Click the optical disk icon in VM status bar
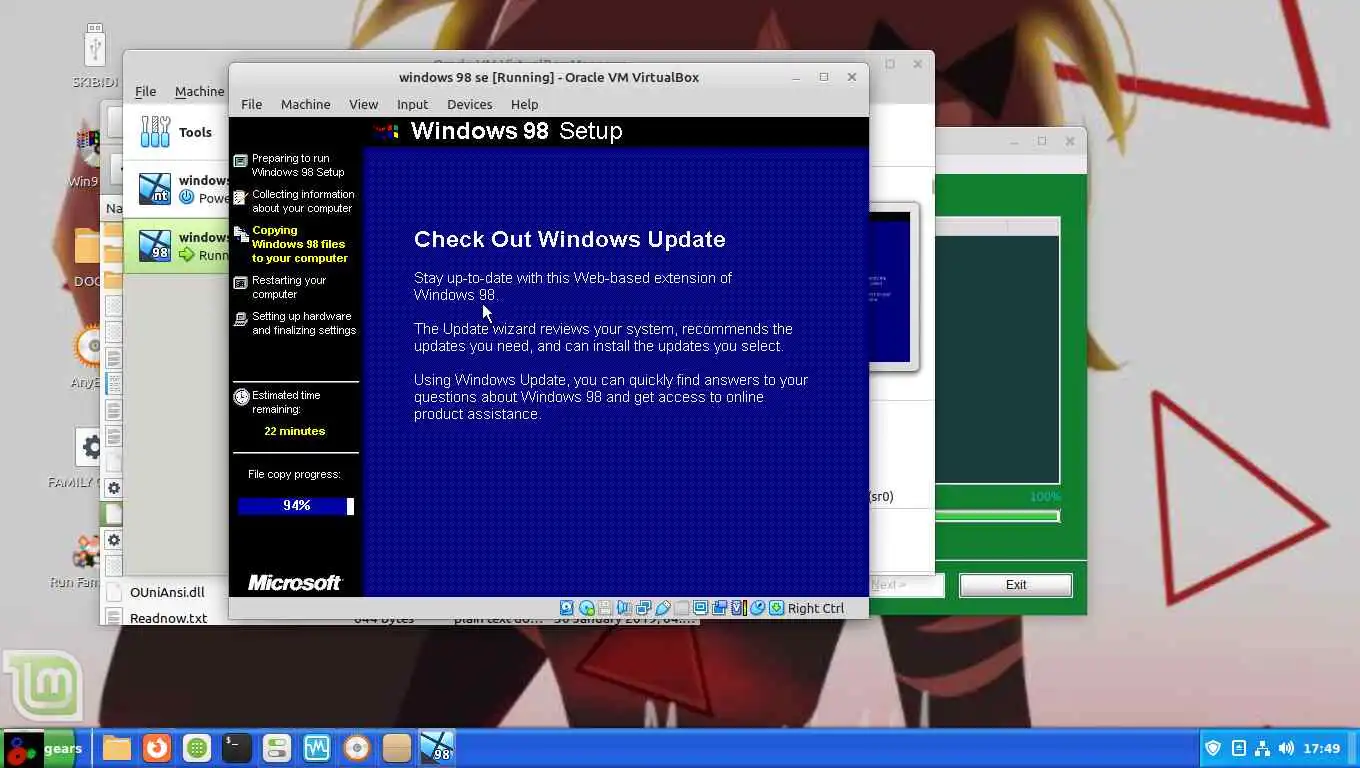This screenshot has height=768, width=1360. (587, 608)
